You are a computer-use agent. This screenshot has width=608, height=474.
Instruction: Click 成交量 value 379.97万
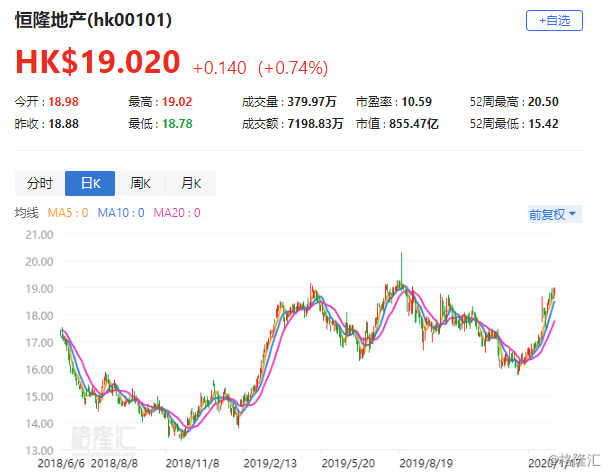(312, 102)
